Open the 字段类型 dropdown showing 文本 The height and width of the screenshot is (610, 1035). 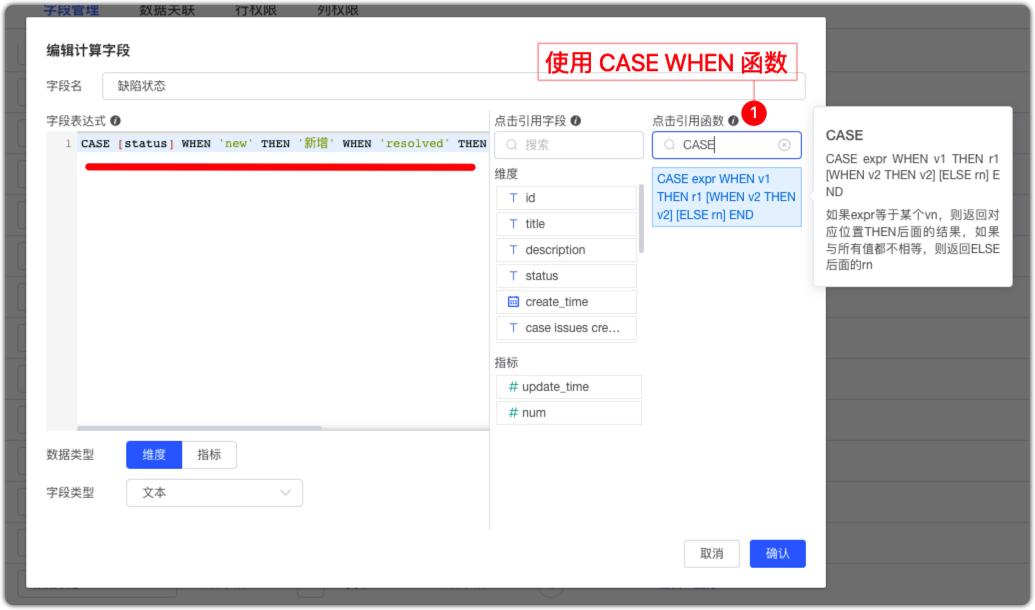tap(213, 492)
